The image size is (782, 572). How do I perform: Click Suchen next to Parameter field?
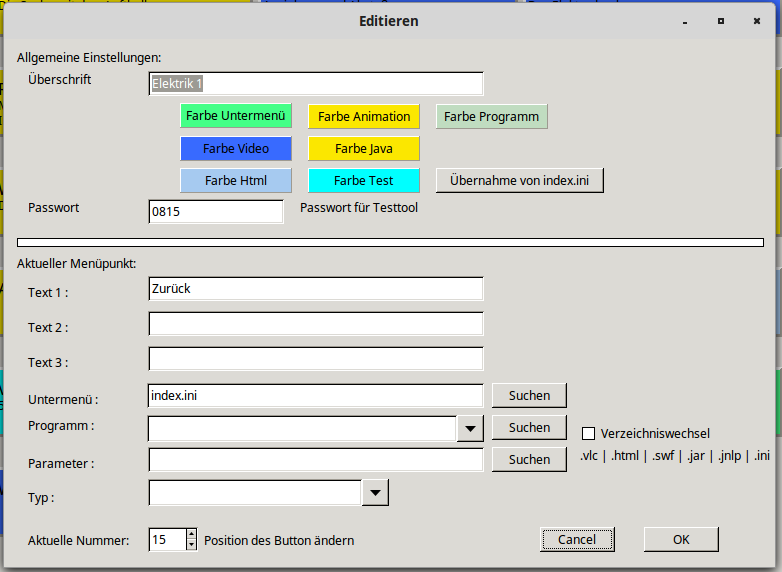(529, 459)
